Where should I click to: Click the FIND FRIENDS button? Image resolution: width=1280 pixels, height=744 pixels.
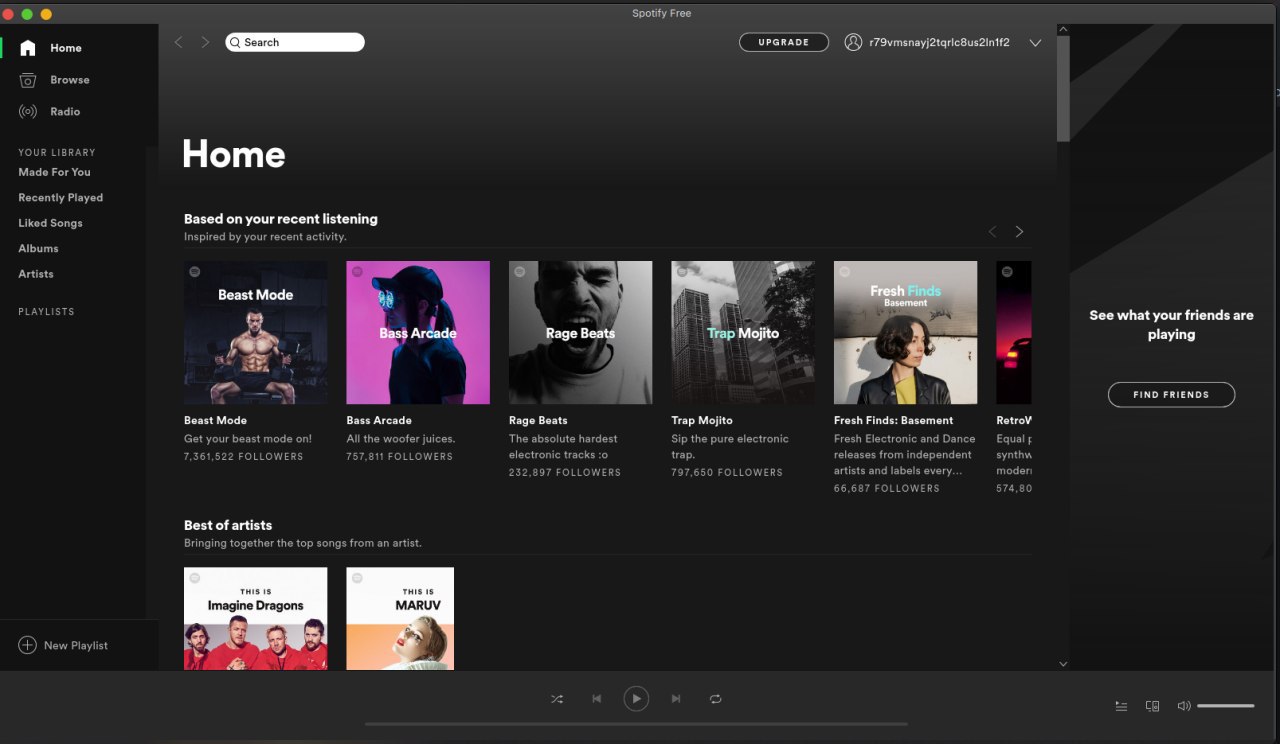click(1171, 395)
